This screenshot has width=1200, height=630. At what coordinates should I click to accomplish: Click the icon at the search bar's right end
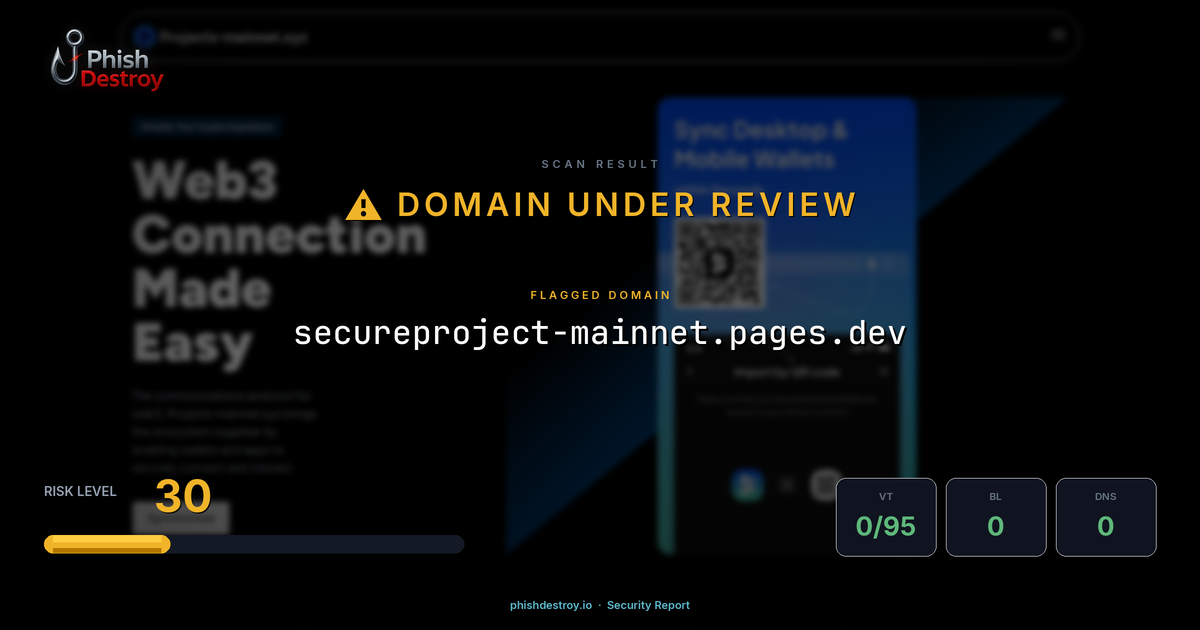pos(1059,35)
